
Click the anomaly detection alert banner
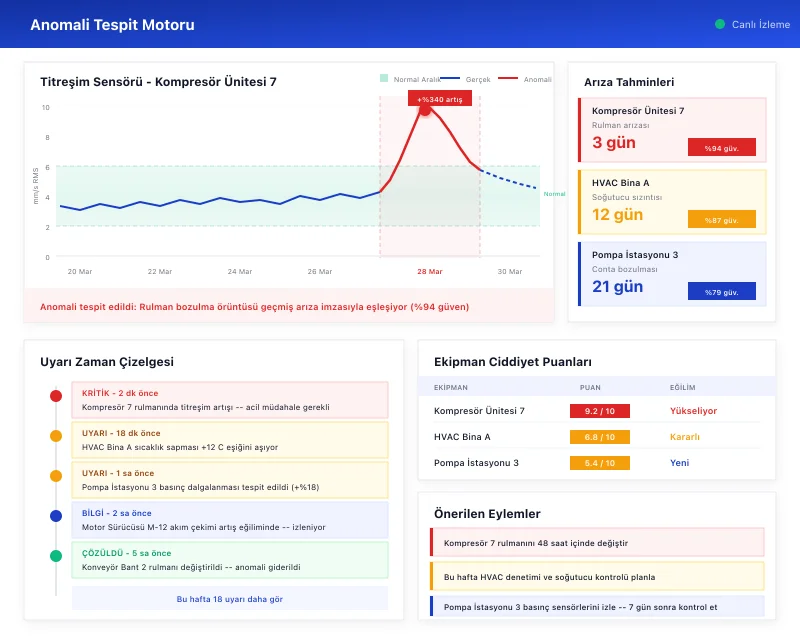[288, 307]
